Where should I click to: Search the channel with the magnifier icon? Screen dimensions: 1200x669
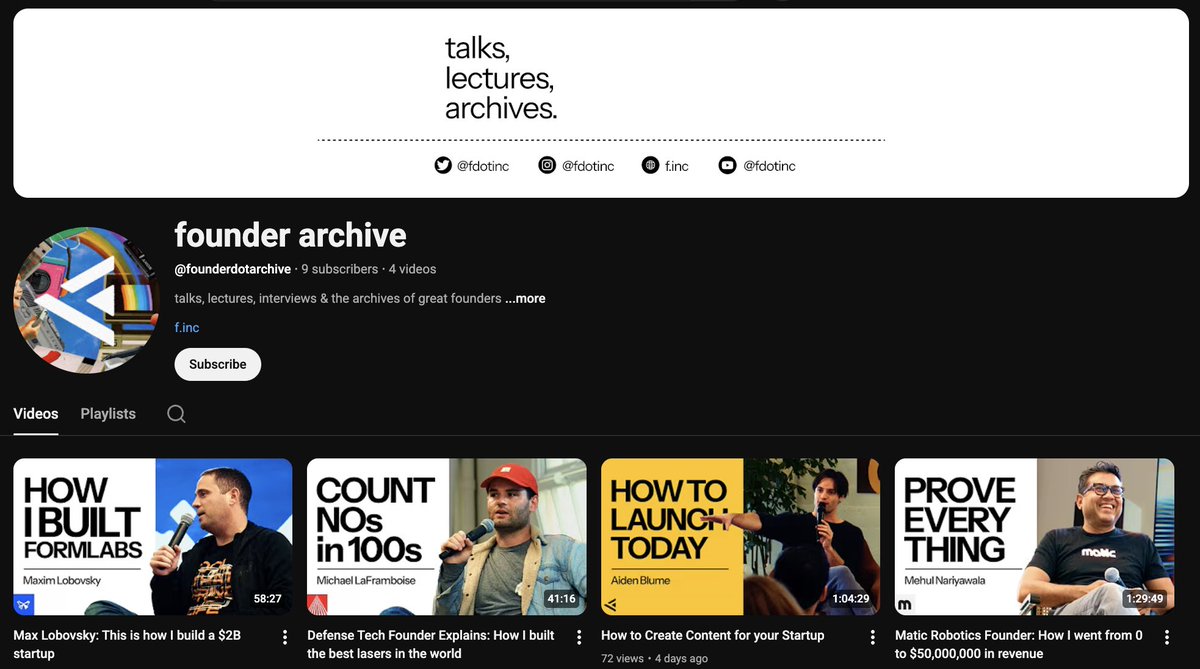(x=176, y=414)
